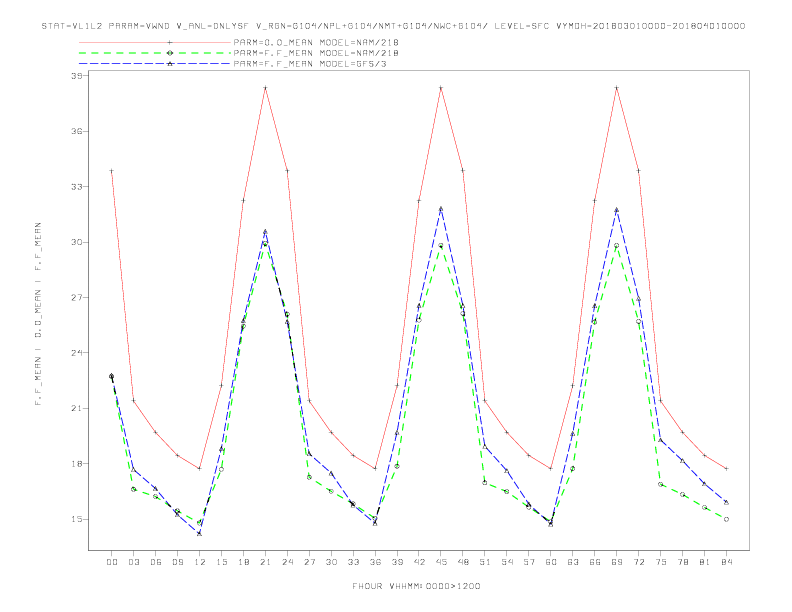Click x-axis tick label 06

156,562
